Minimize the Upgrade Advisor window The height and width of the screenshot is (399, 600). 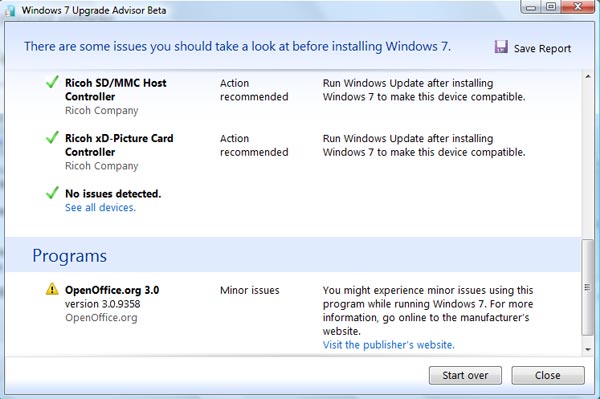click(x=531, y=7)
